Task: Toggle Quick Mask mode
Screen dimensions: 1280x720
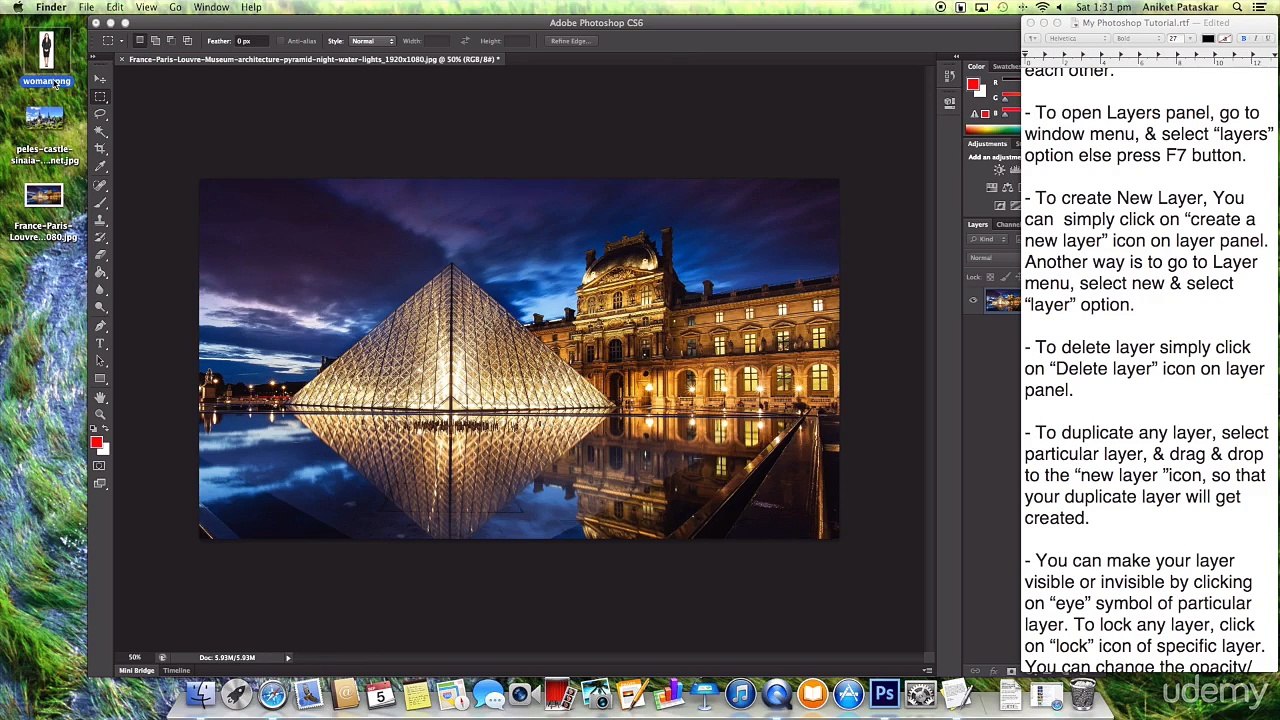Action: click(x=99, y=466)
